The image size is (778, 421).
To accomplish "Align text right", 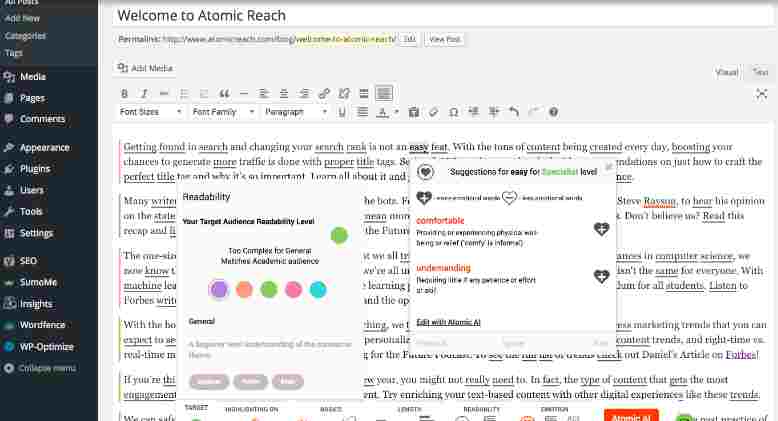I will coord(304,93).
